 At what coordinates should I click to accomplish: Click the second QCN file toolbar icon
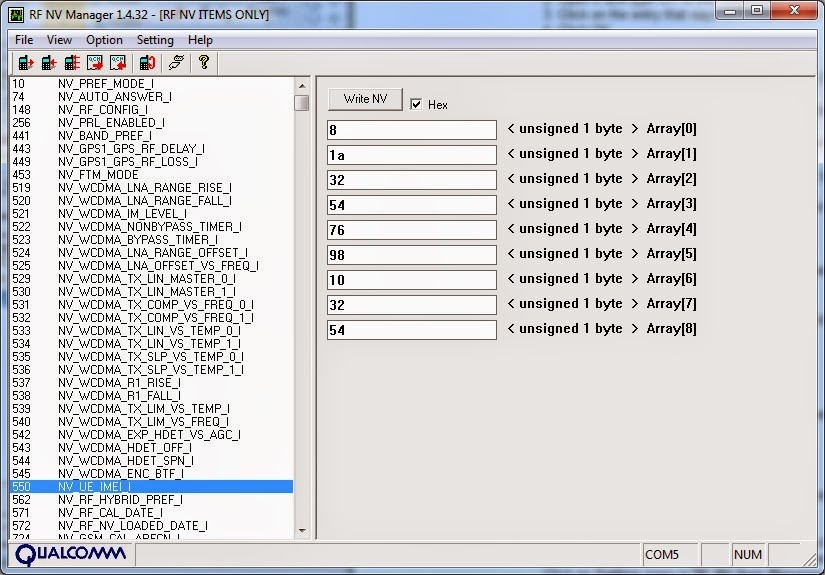[x=117, y=63]
